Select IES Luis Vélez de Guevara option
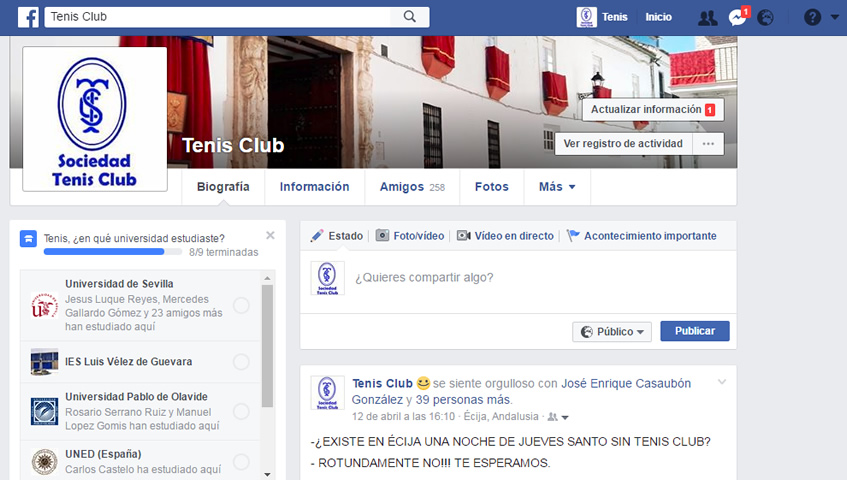The image size is (847, 480). 241,361
